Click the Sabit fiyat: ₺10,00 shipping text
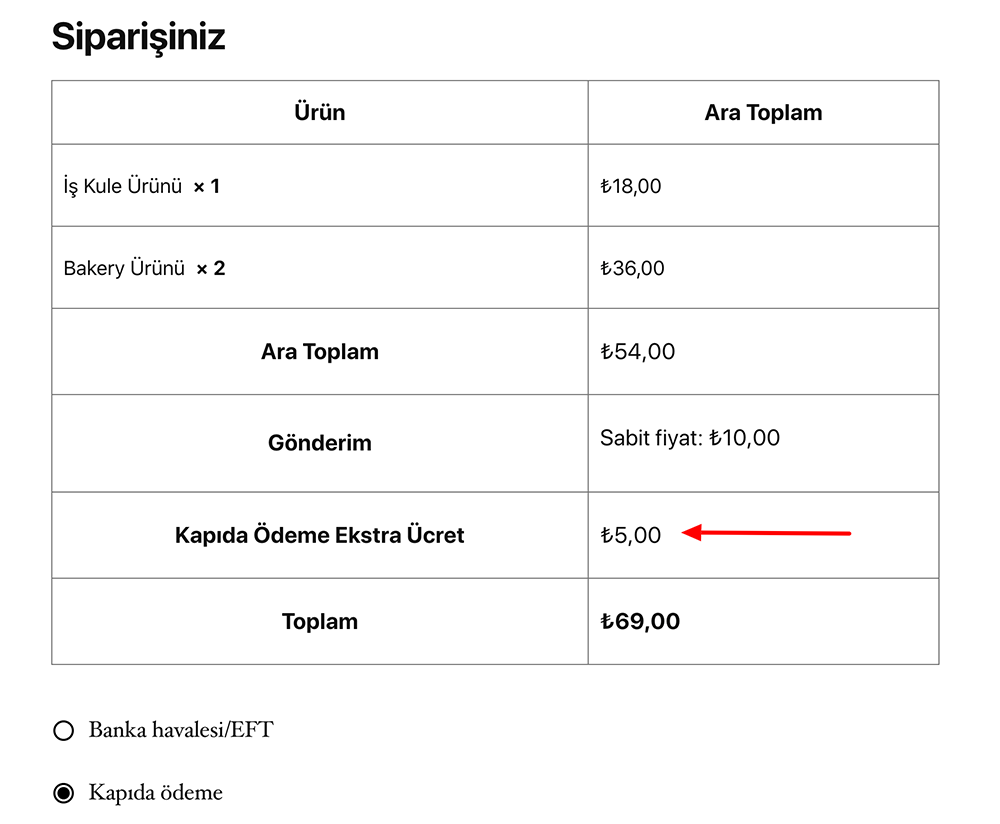 tap(690, 438)
